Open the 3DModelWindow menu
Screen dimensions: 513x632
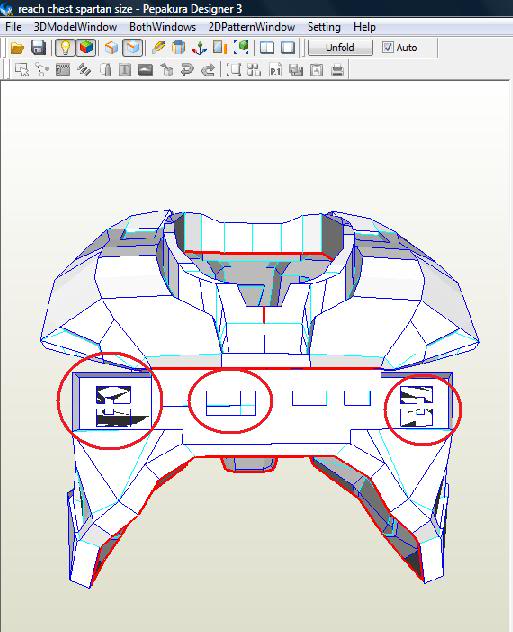[x=75, y=27]
